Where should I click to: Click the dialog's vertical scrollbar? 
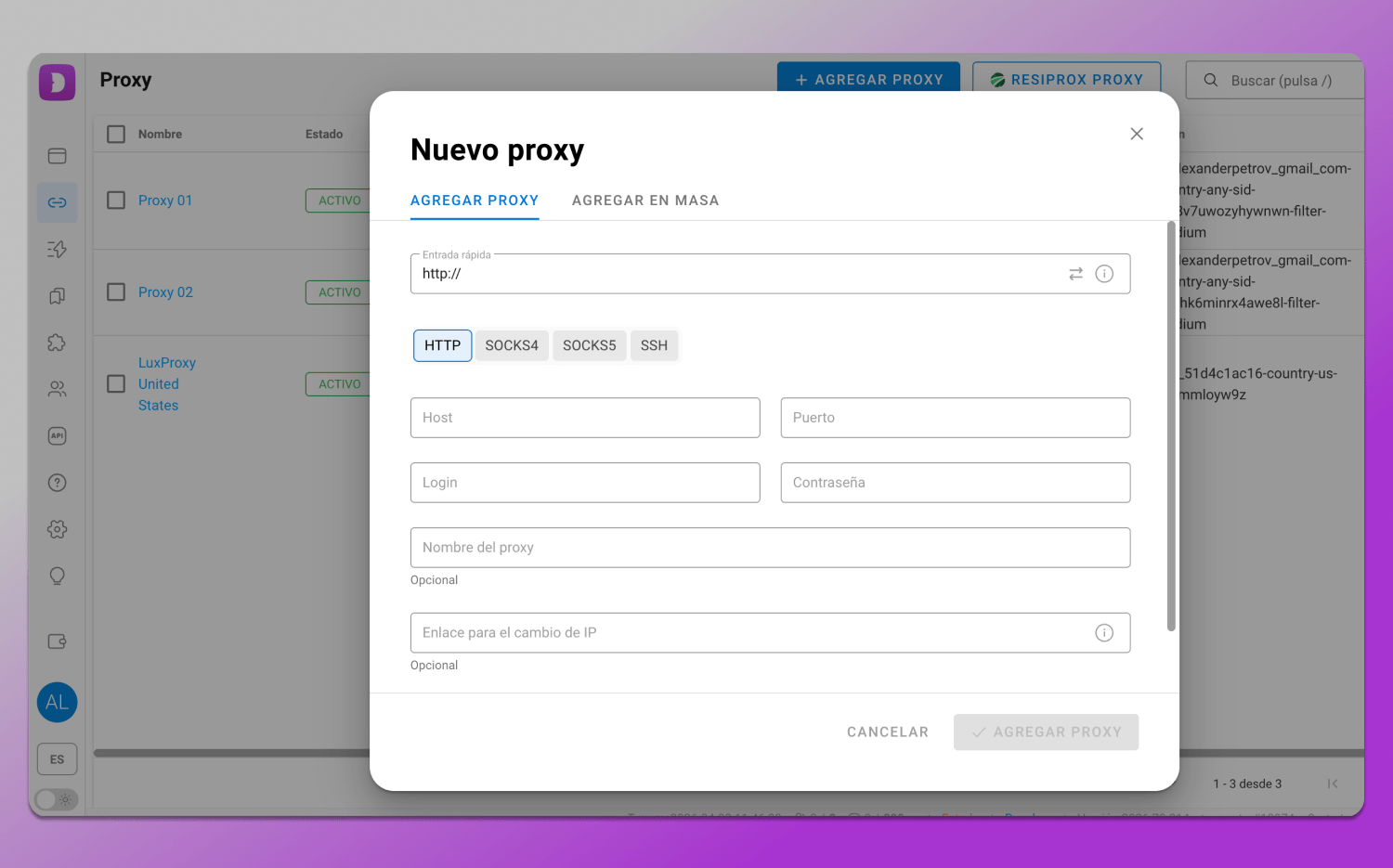[1171, 427]
